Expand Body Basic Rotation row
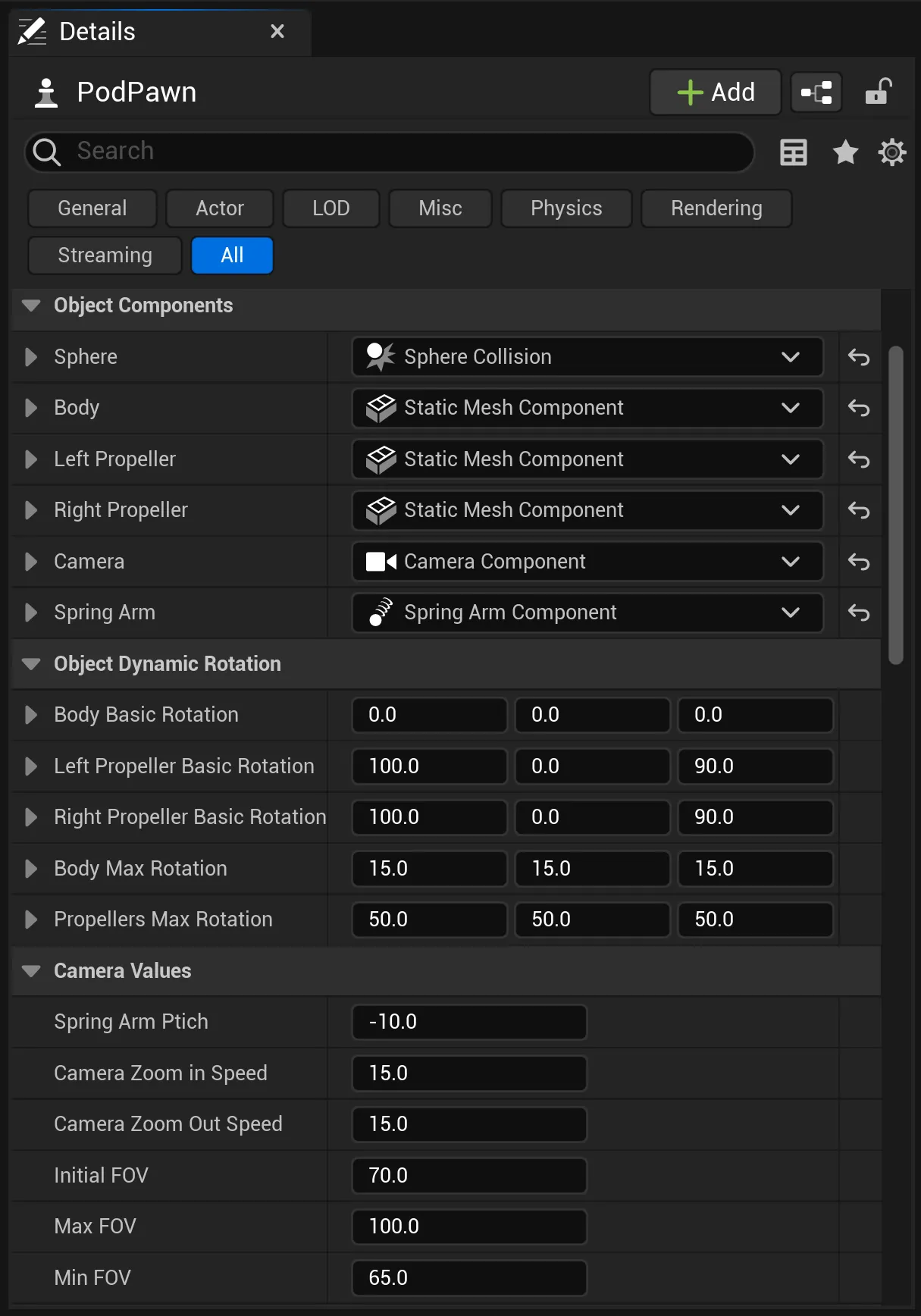 tap(31, 715)
